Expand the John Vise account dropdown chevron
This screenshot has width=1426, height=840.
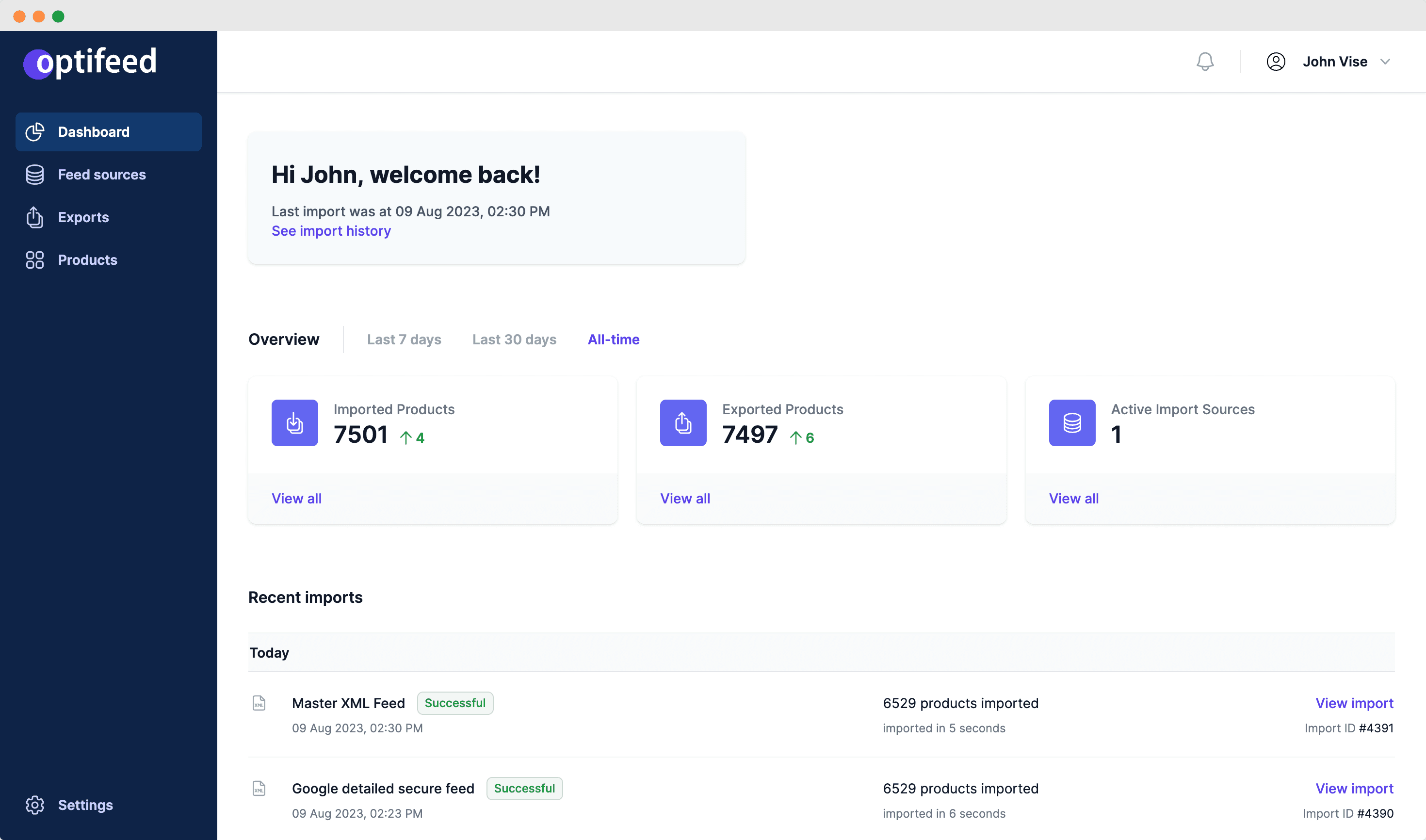click(1385, 61)
